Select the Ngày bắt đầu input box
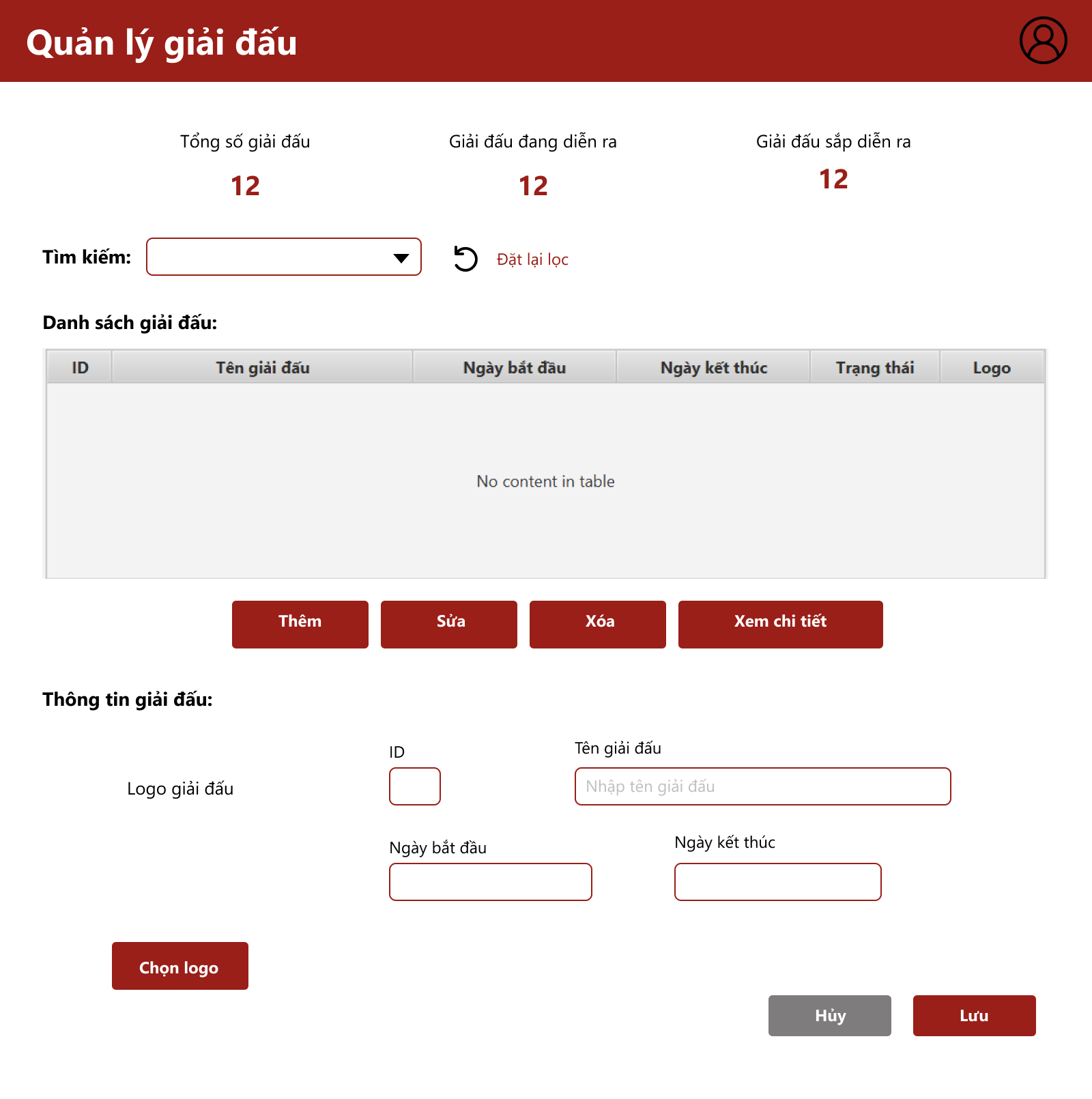Screen dimensions: 1092x1099 coord(490,882)
